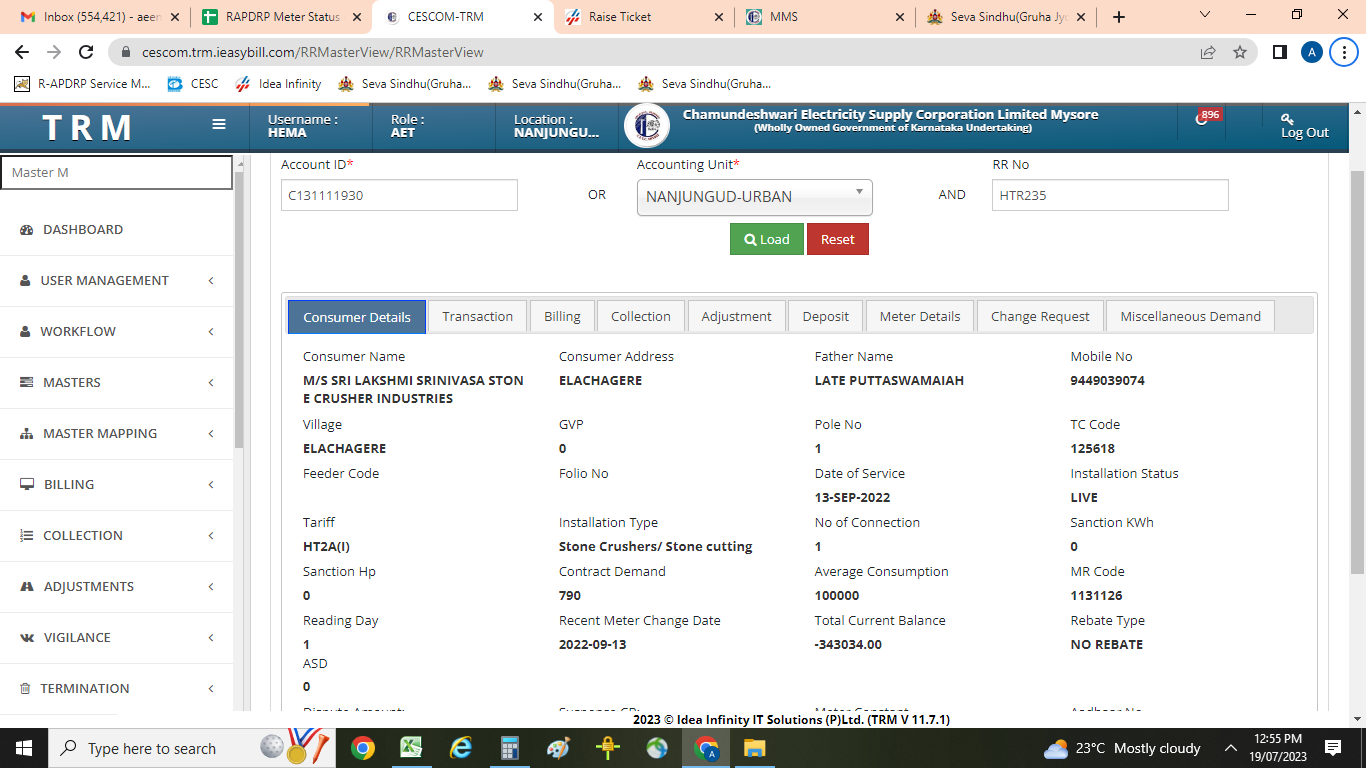The height and width of the screenshot is (768, 1366).
Task: Open the browser side panel icon
Action: coord(1279,52)
